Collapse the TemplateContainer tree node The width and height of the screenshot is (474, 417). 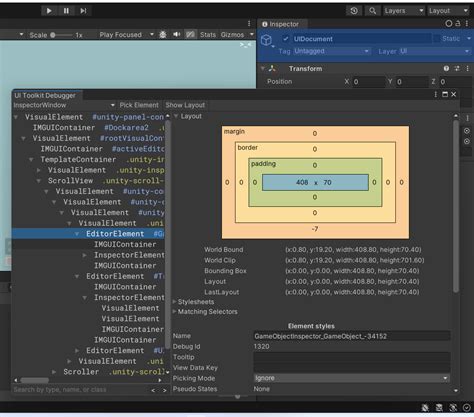(x=31, y=159)
